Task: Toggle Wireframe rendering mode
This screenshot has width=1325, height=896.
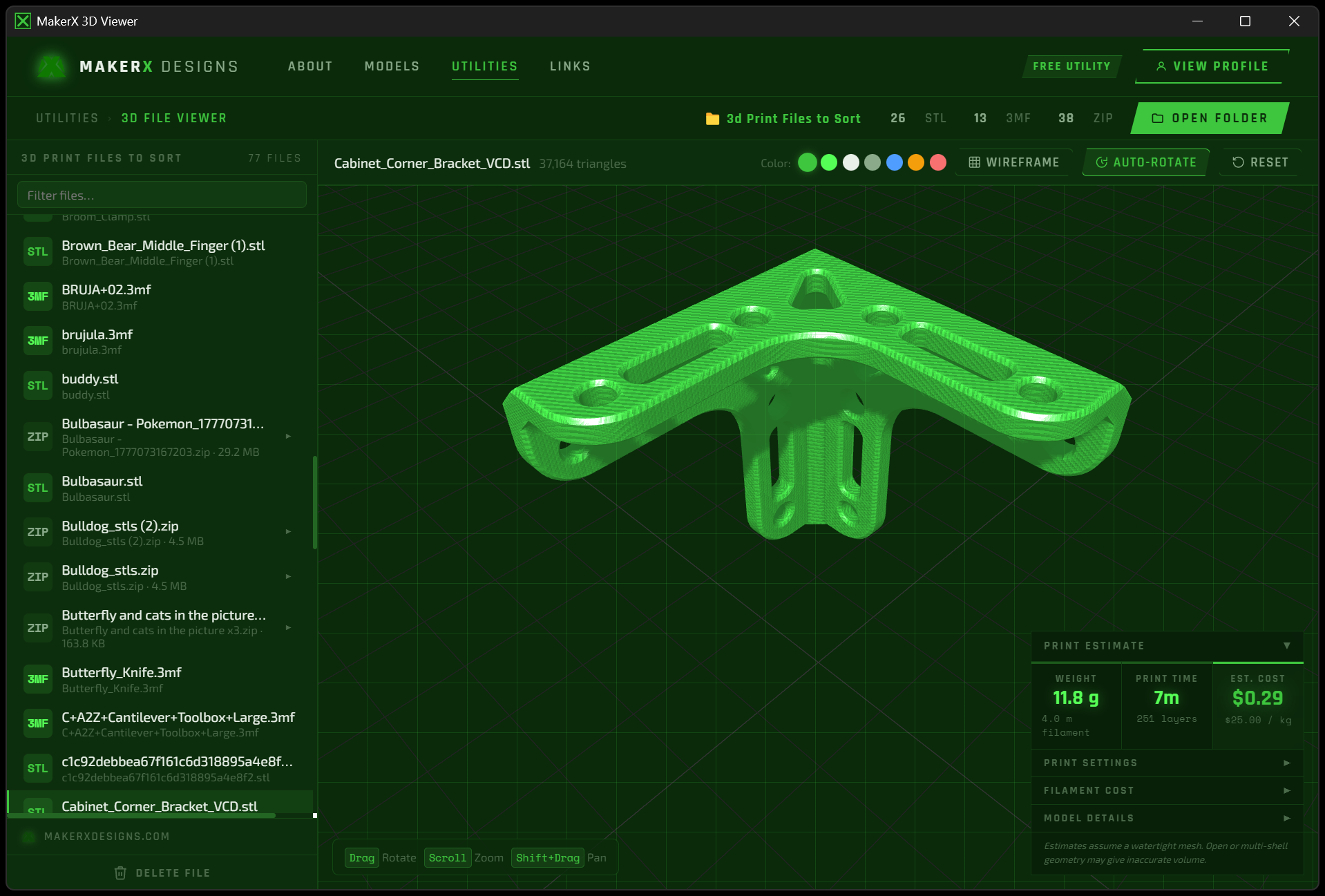Action: [1014, 162]
